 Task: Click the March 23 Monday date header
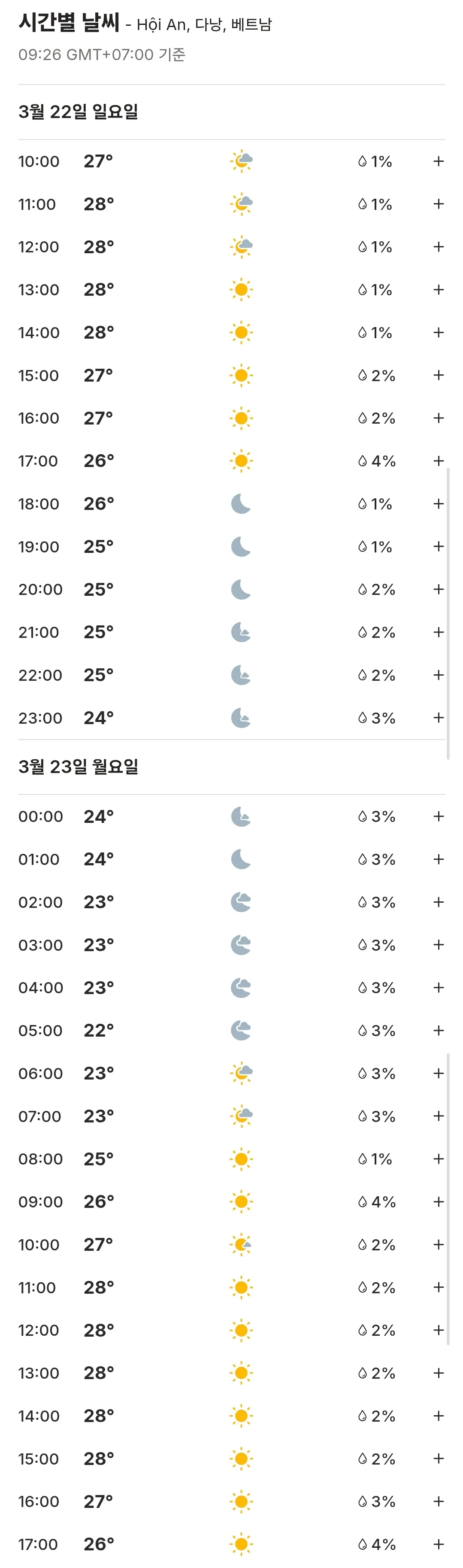[79, 767]
